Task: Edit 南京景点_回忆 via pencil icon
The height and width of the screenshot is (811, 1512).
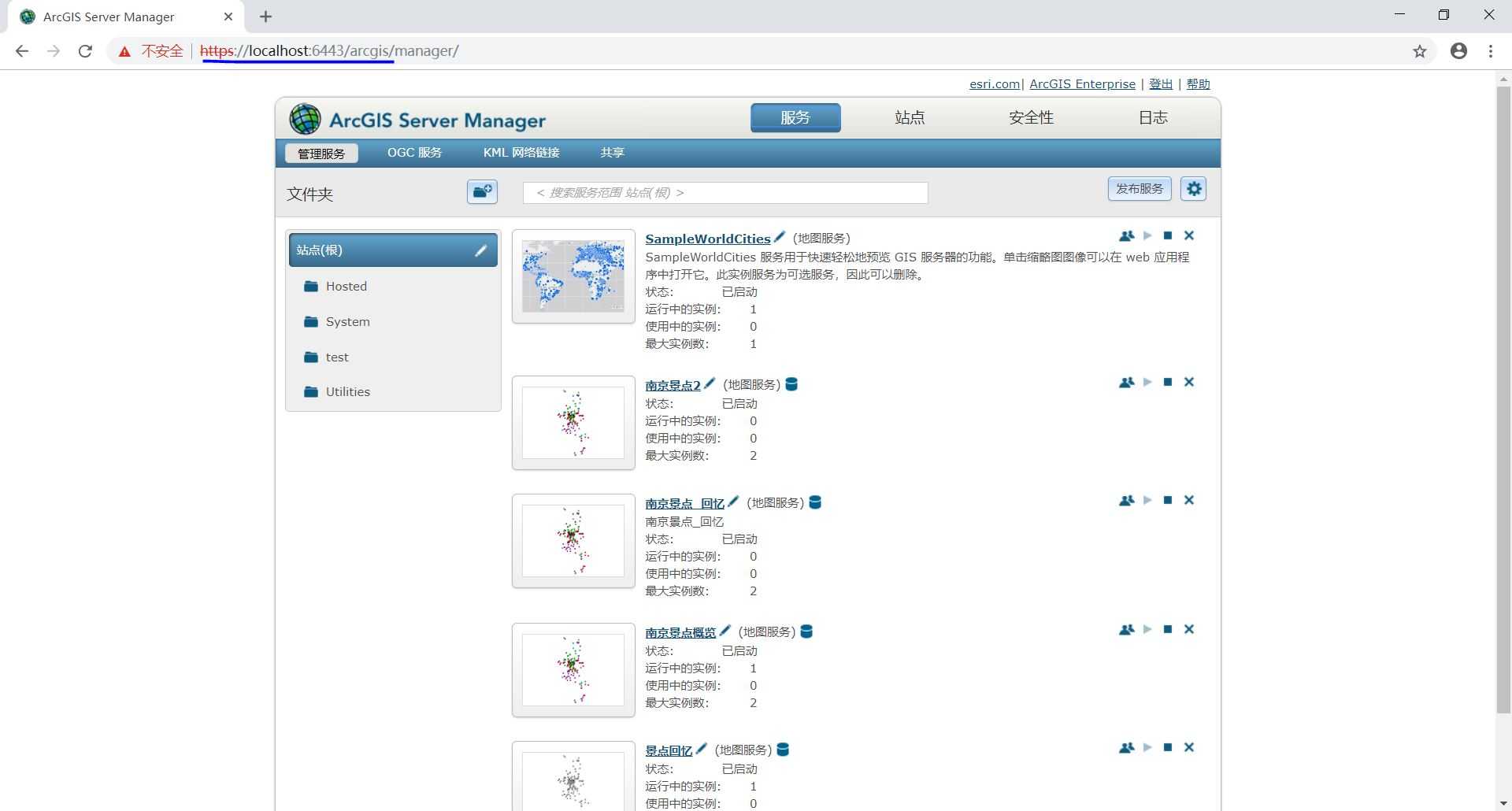Action: 733,502
